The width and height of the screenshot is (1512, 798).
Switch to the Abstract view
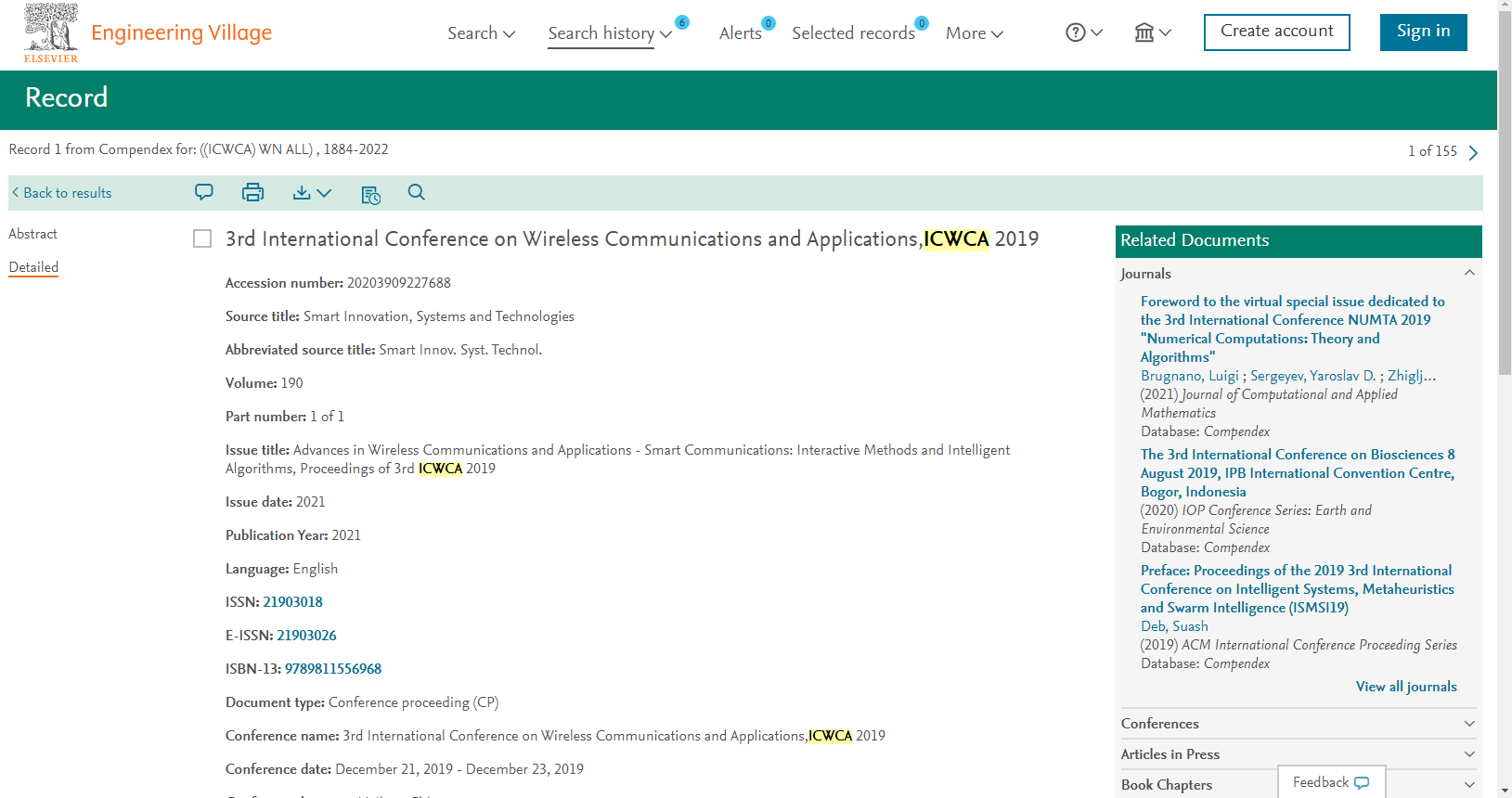click(x=33, y=234)
